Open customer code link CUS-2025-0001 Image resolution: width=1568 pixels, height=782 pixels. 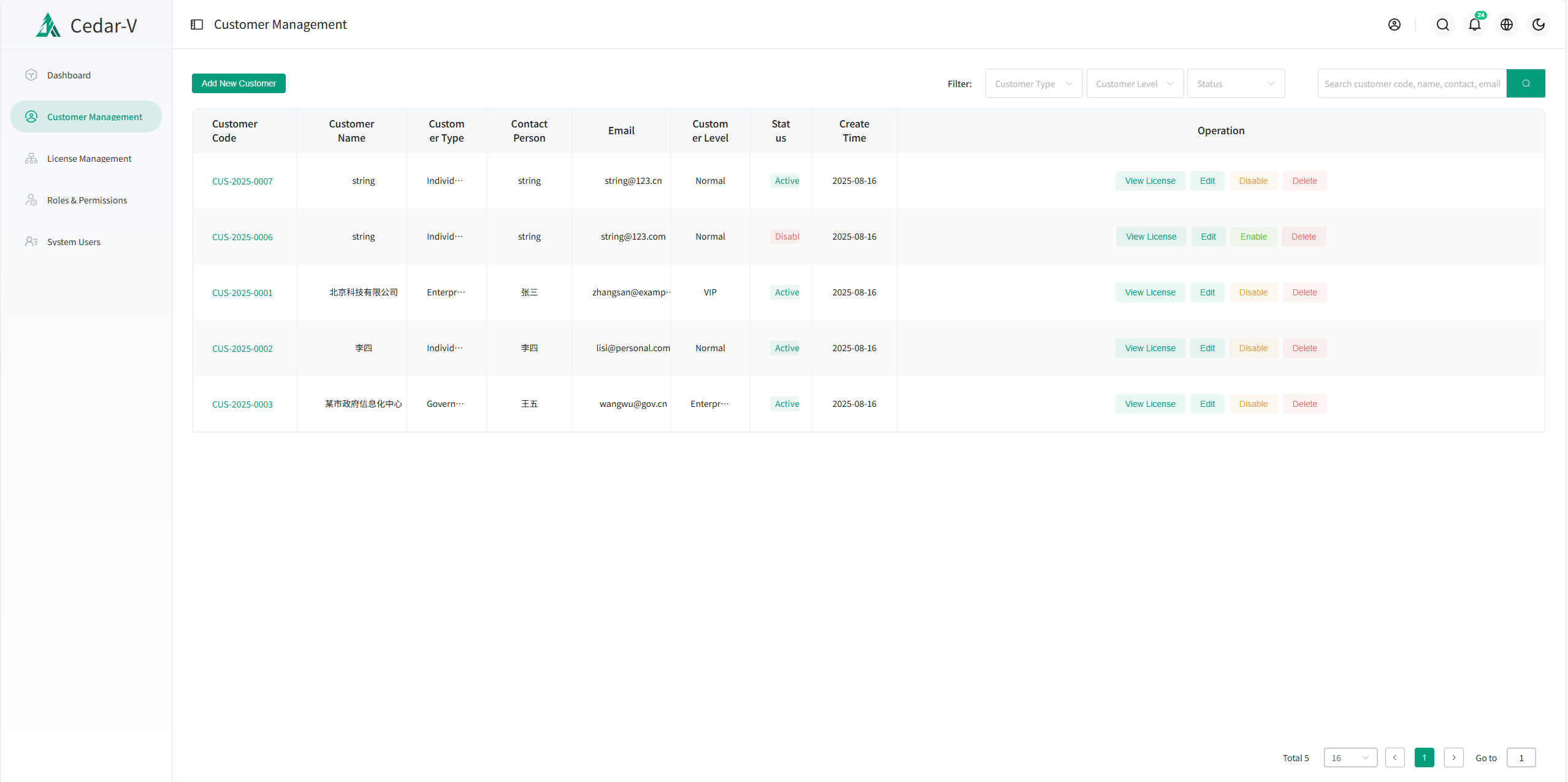coord(242,293)
